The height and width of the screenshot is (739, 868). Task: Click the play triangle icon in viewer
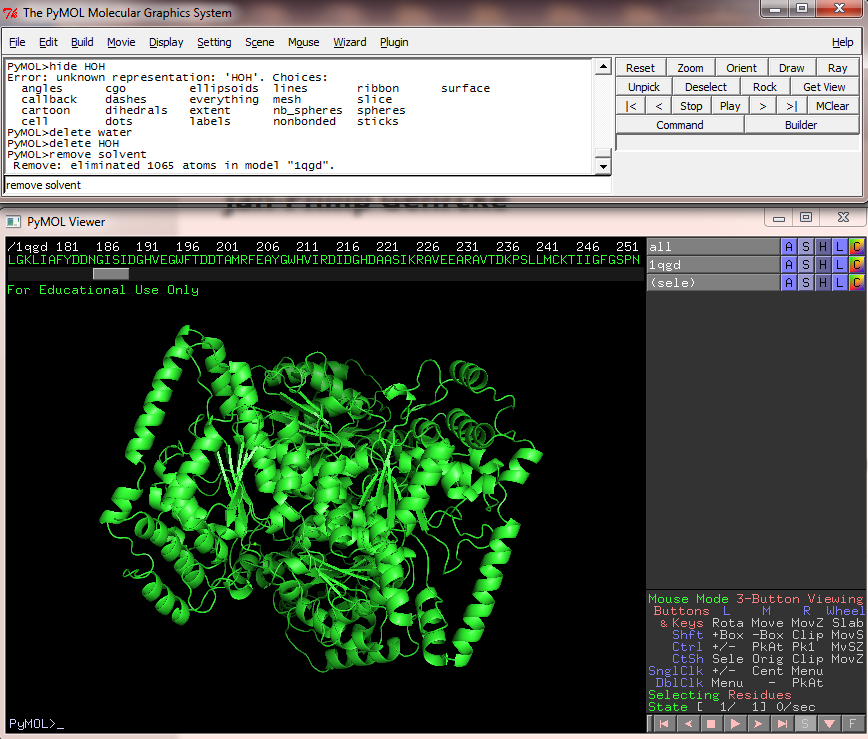tap(735, 724)
